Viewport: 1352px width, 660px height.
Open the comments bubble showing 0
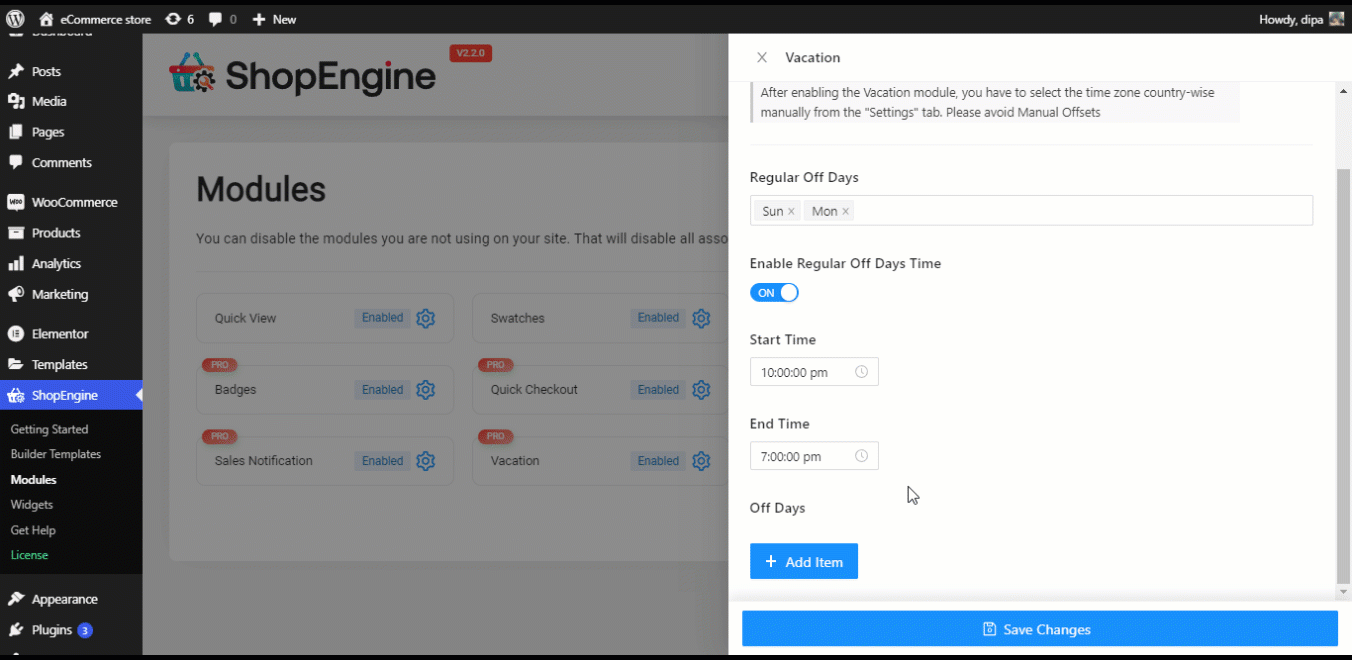222,19
